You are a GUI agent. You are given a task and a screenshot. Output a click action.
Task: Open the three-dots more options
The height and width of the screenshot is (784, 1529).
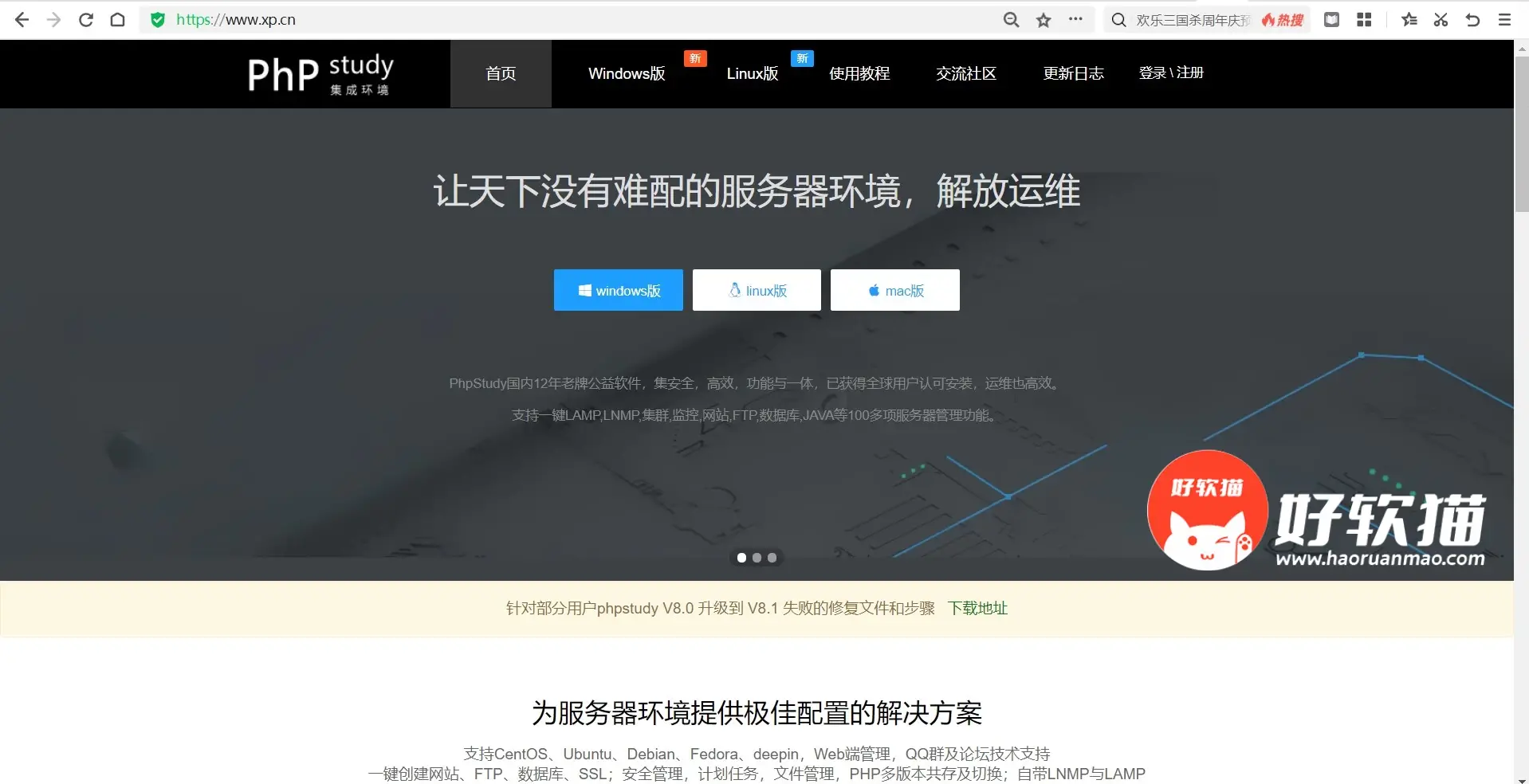tap(1075, 19)
